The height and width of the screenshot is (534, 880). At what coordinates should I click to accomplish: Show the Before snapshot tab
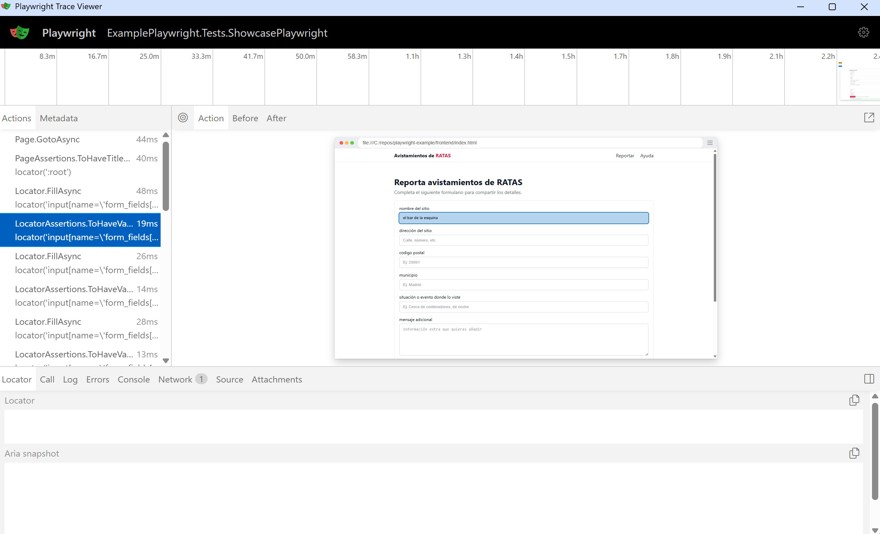pos(245,118)
